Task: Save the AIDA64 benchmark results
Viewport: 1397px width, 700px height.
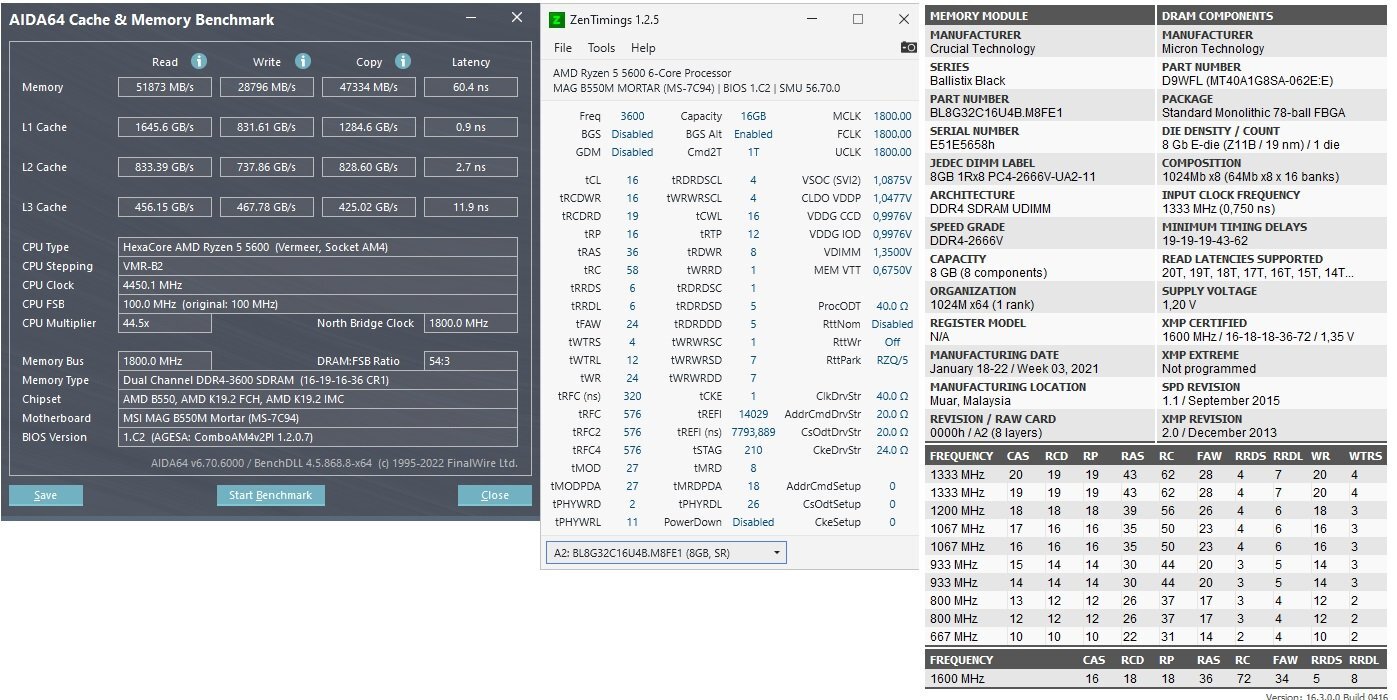Action: pyautogui.click(x=46, y=495)
